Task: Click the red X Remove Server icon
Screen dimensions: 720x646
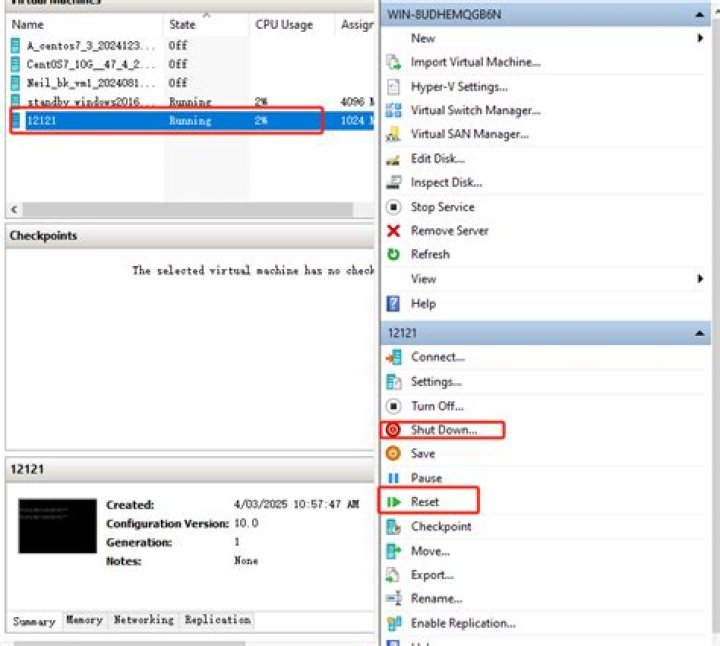Action: point(394,230)
